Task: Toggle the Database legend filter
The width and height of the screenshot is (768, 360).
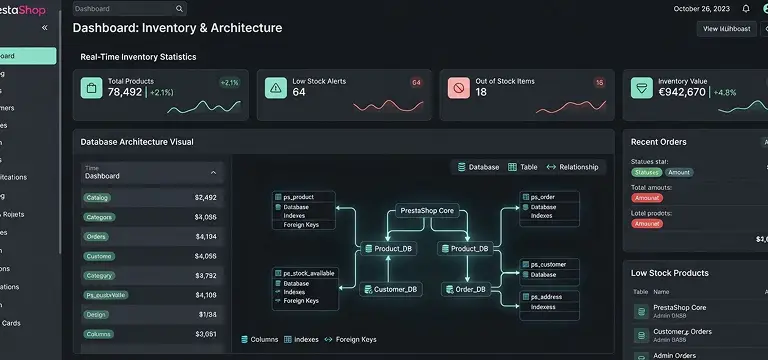Action: [x=479, y=167]
